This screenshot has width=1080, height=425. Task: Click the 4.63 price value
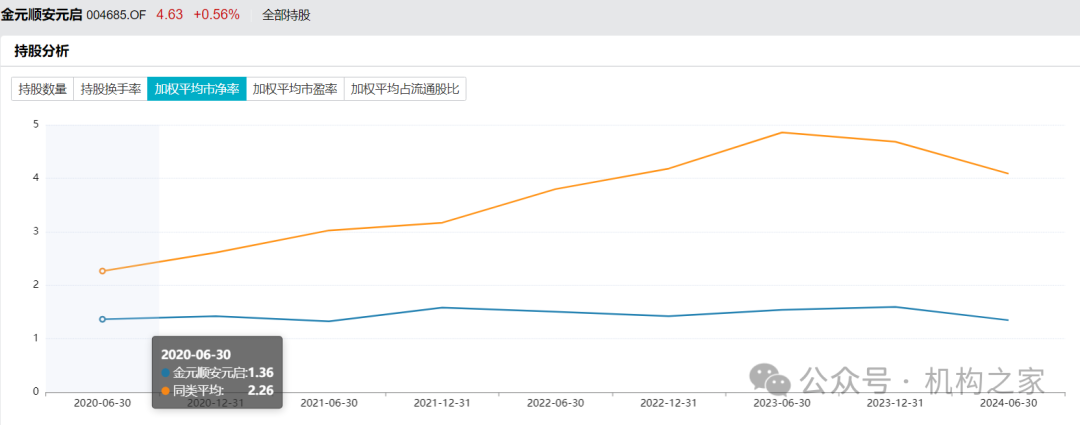169,14
